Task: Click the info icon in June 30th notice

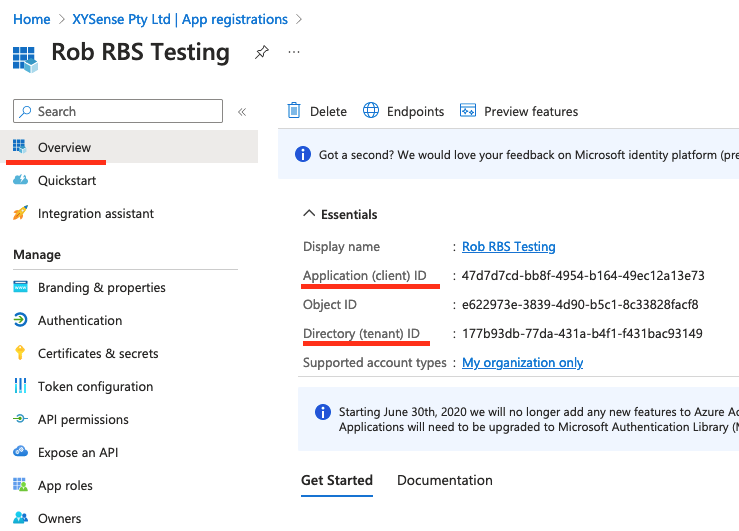Action: coord(323,412)
